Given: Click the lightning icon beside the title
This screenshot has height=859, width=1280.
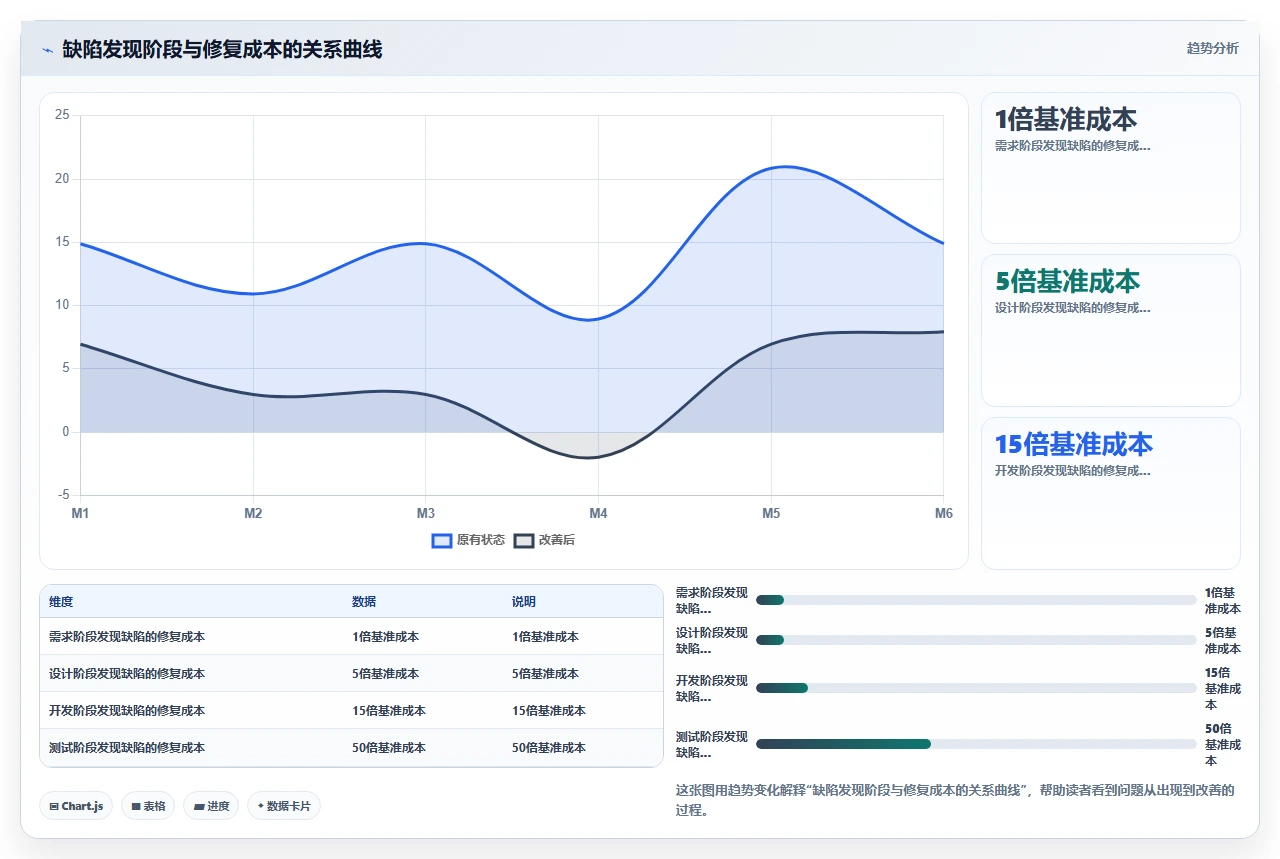Looking at the screenshot, I should click(47, 50).
